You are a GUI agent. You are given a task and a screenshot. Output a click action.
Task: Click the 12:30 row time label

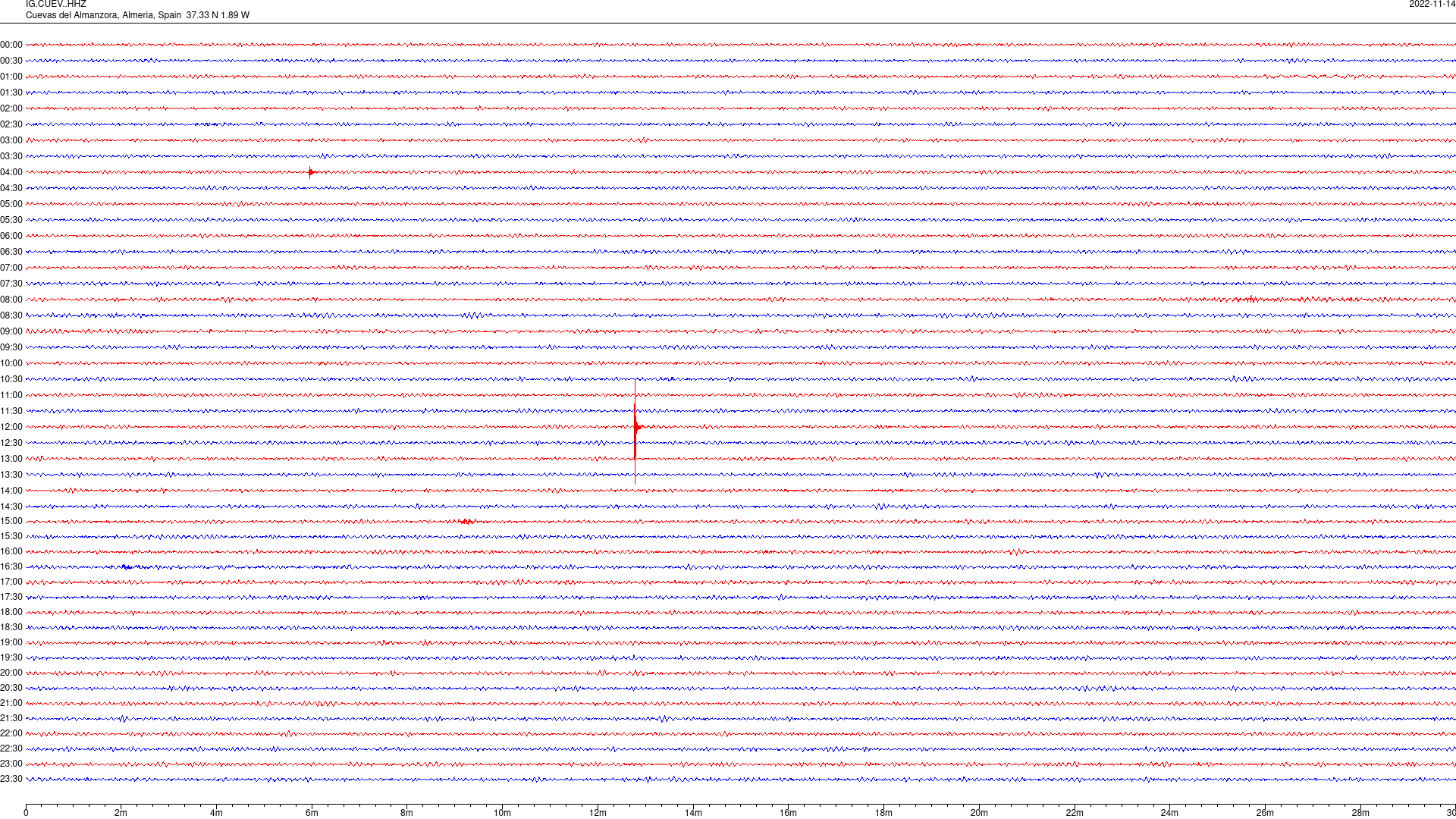[11, 443]
